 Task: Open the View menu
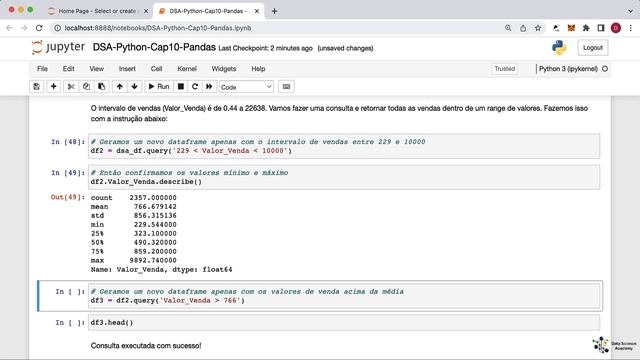click(96, 69)
